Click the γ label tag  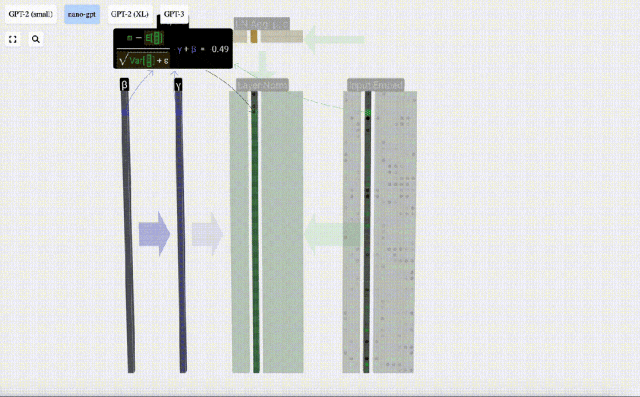178,85
